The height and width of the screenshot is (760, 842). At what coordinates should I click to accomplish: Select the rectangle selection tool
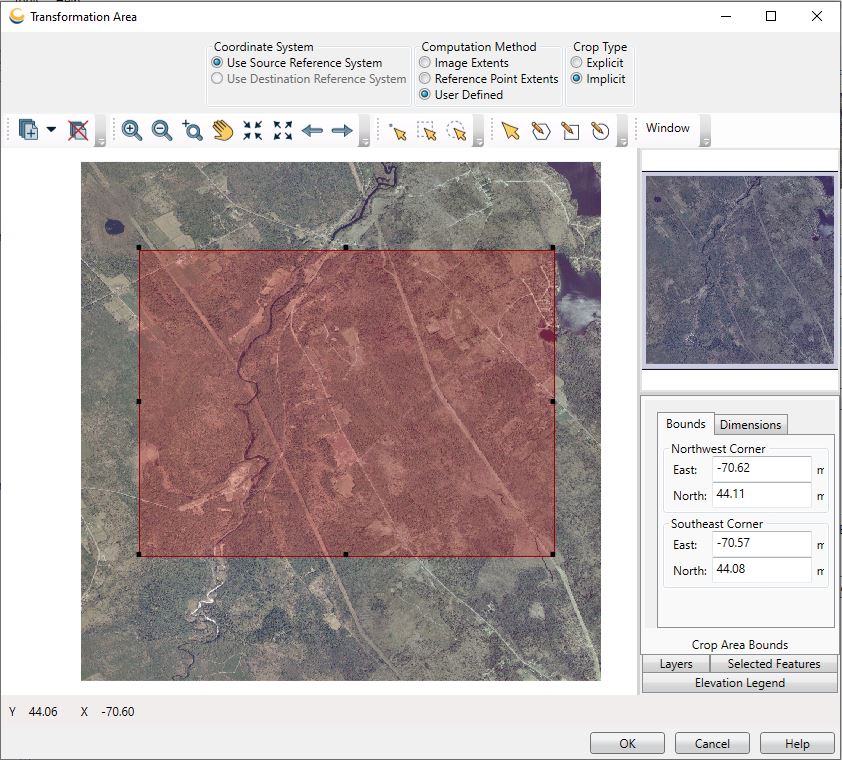427,131
